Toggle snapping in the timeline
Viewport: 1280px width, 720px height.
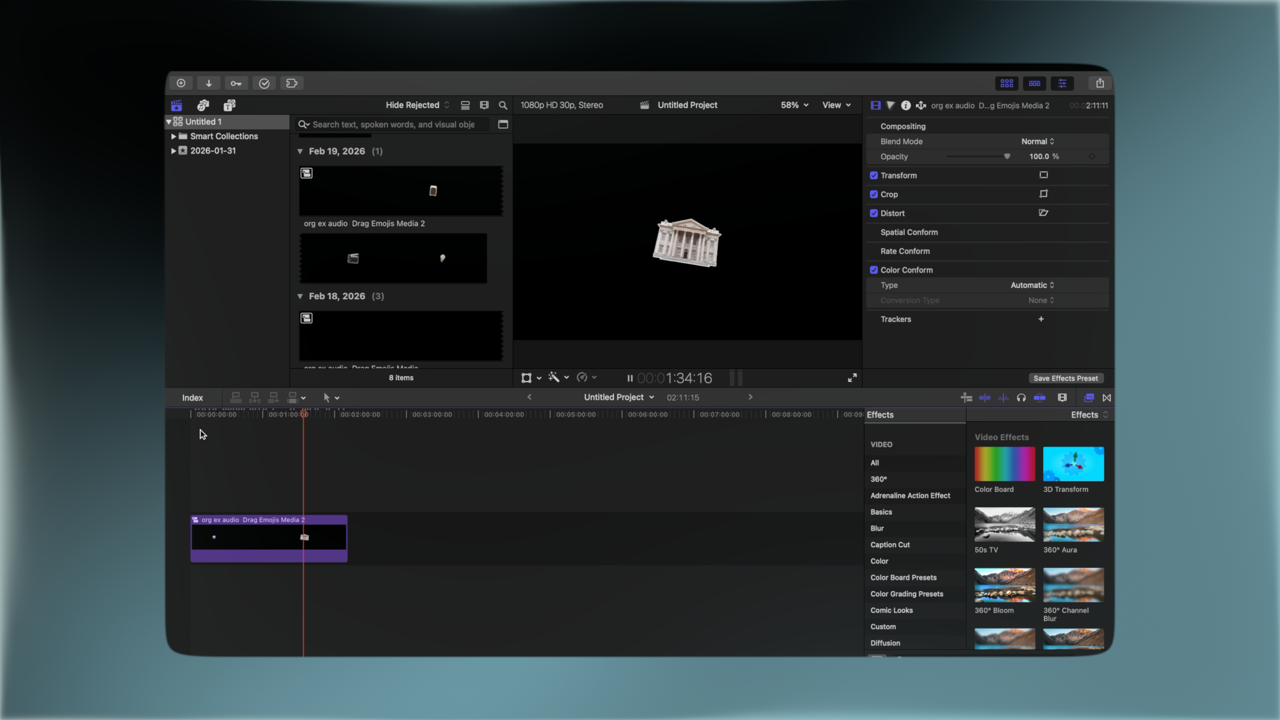click(x=1040, y=398)
